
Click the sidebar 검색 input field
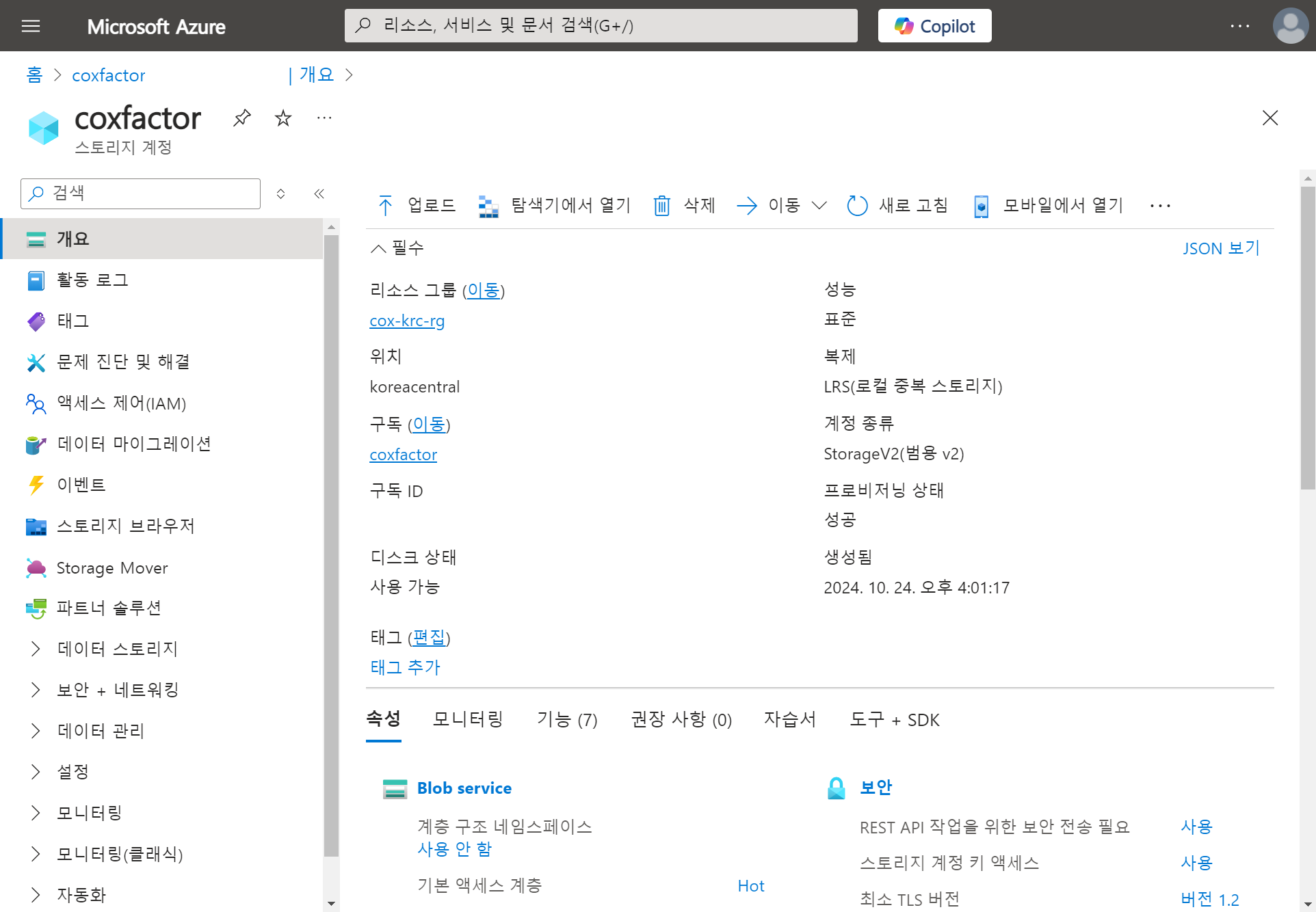click(150, 193)
